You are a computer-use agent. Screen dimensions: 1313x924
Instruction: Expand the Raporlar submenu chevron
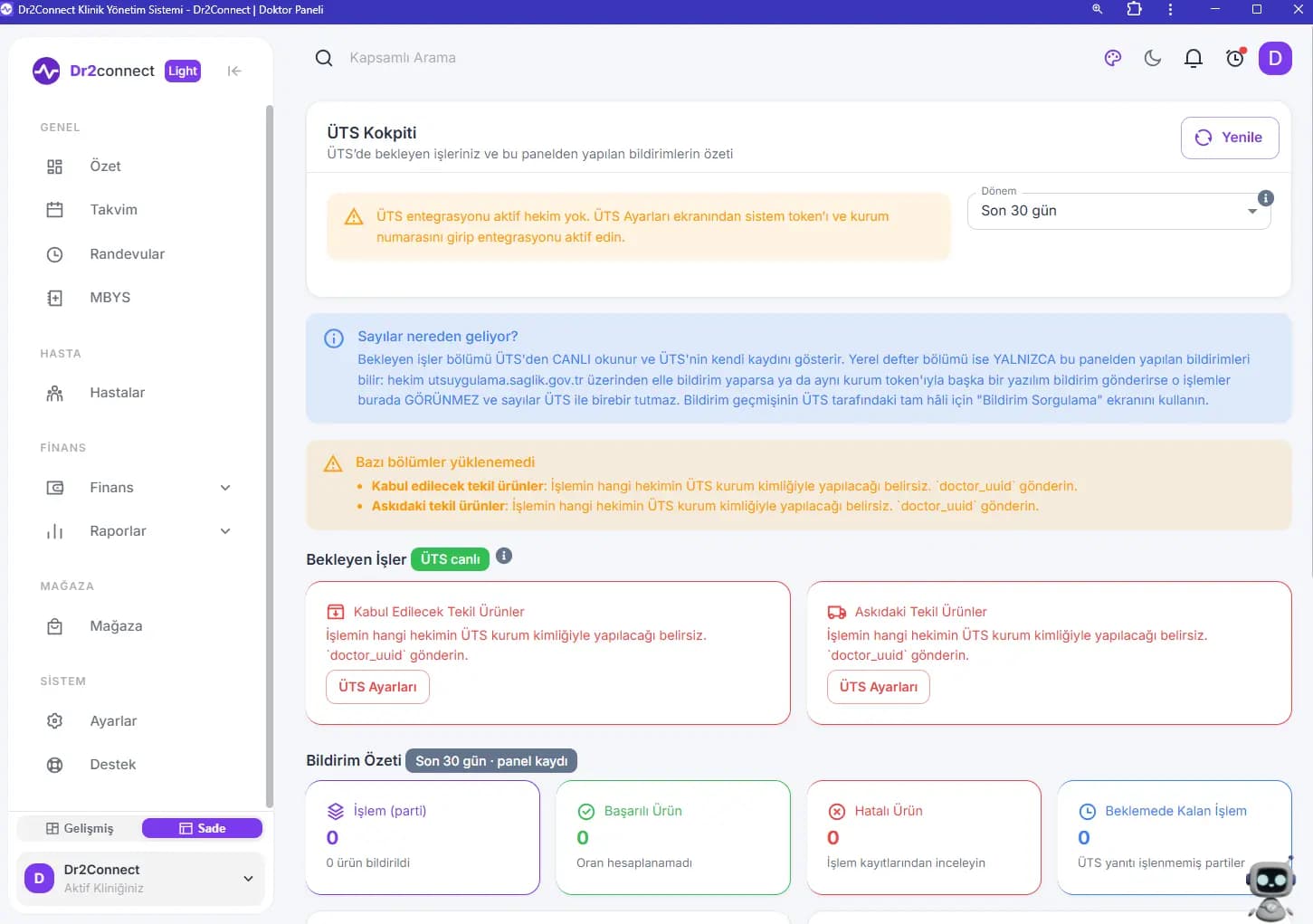pos(225,531)
